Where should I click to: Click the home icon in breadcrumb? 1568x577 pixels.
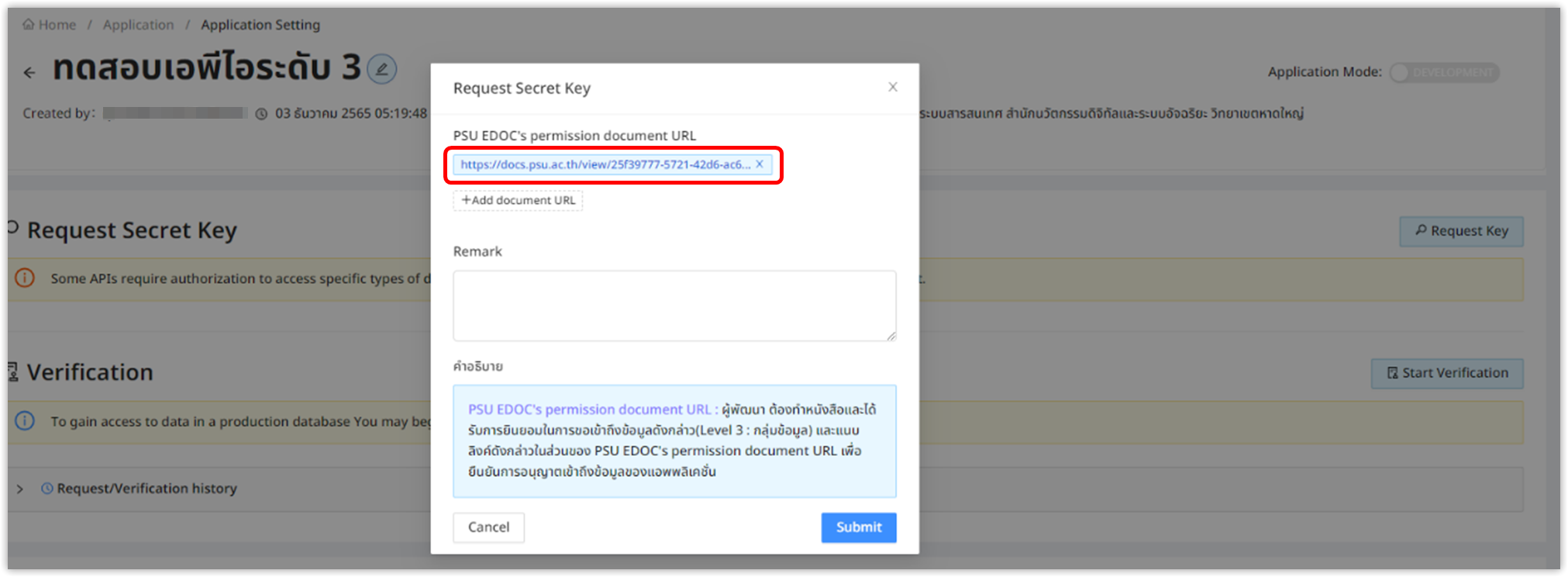(29, 25)
